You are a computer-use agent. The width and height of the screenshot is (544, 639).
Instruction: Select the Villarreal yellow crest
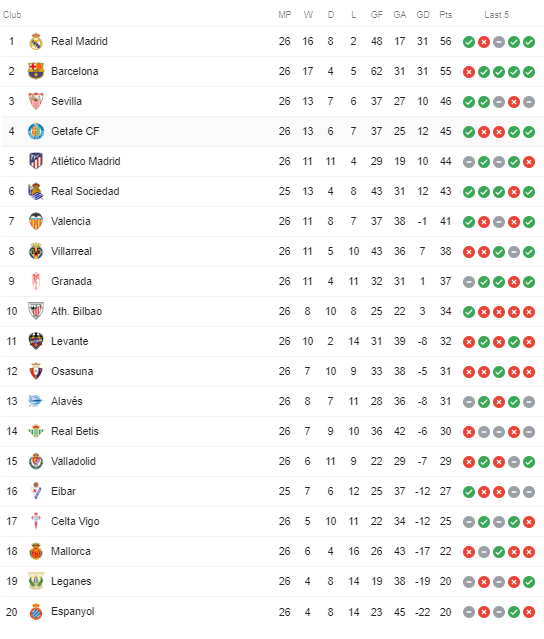(36, 251)
